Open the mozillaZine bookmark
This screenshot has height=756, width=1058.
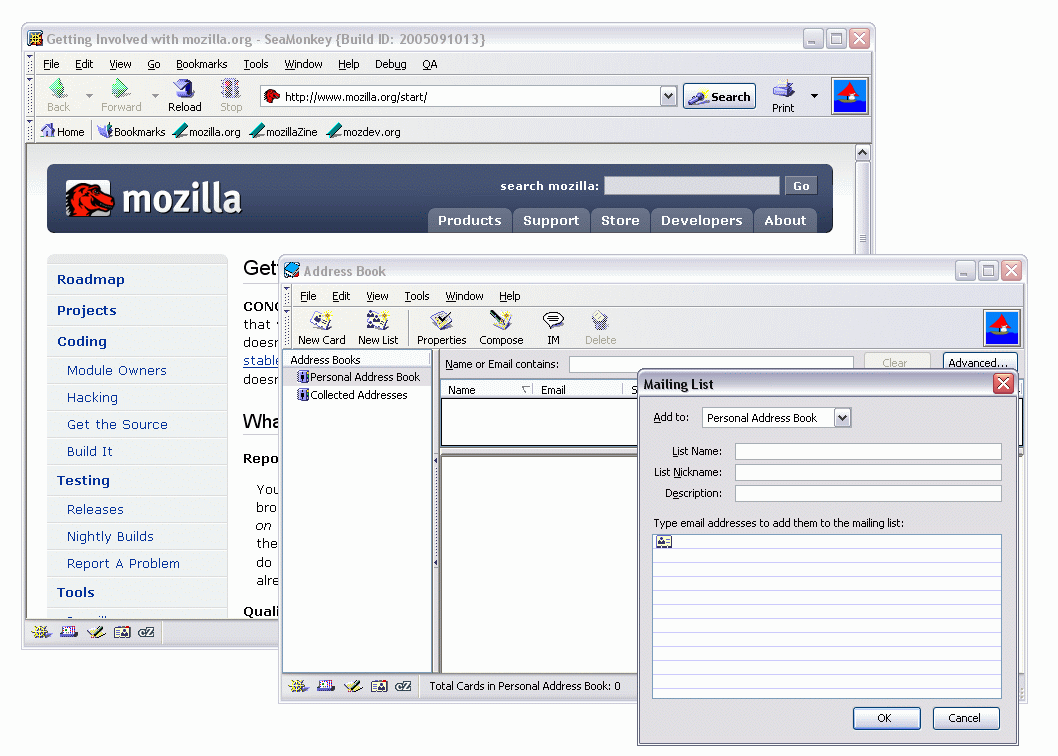pos(283,132)
